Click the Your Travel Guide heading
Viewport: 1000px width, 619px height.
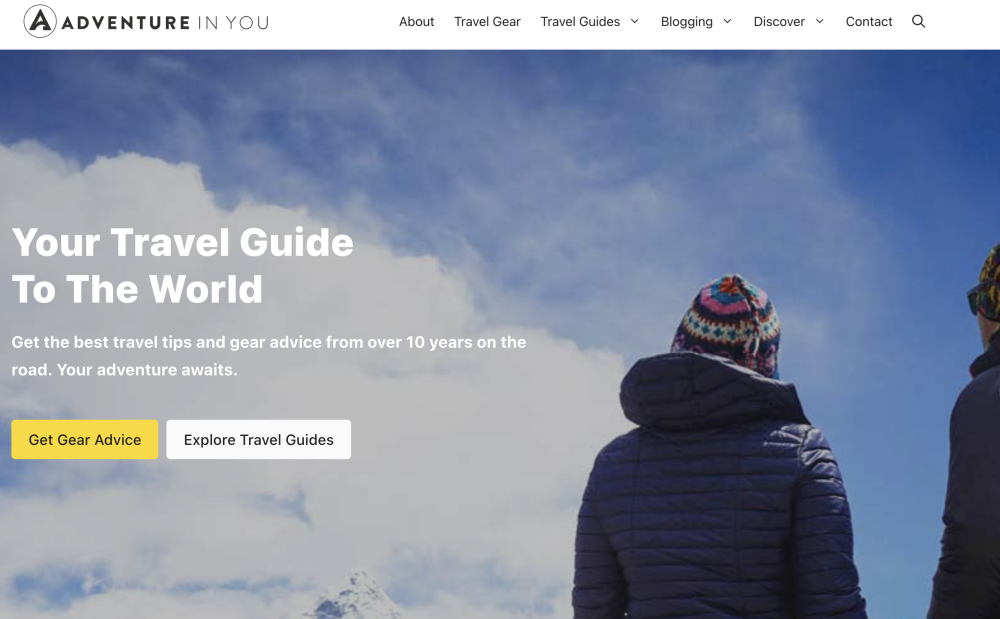[182, 266]
